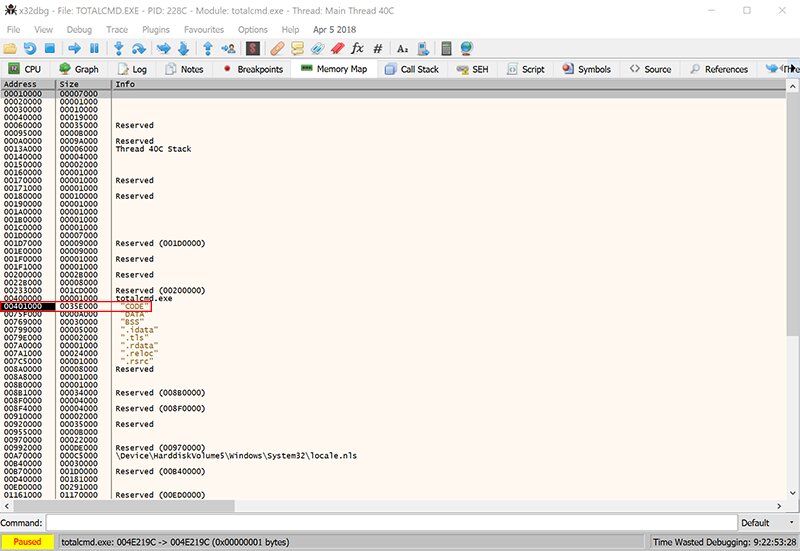
Task: Click the Intermodular calls icon
Action: pos(423,48)
